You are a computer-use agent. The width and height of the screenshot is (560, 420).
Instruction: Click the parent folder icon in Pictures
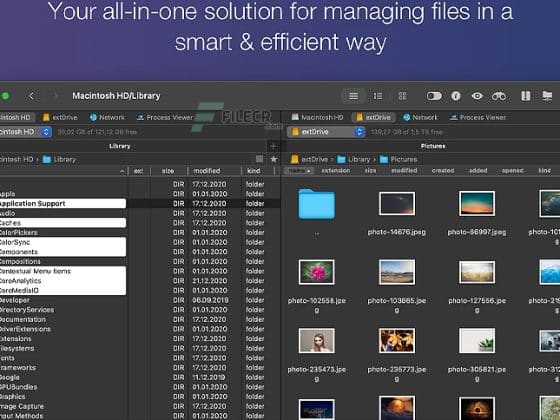316,204
